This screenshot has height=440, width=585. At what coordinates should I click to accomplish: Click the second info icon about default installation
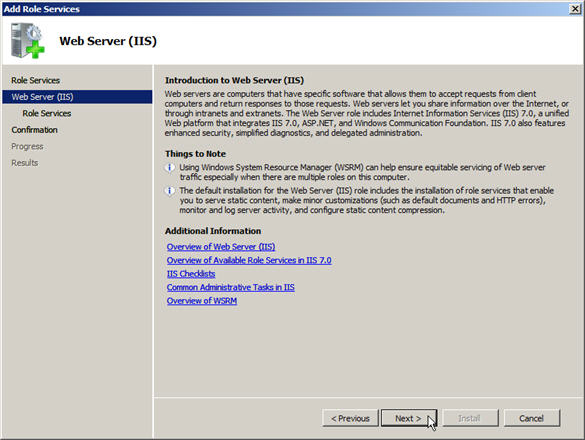pyautogui.click(x=170, y=191)
